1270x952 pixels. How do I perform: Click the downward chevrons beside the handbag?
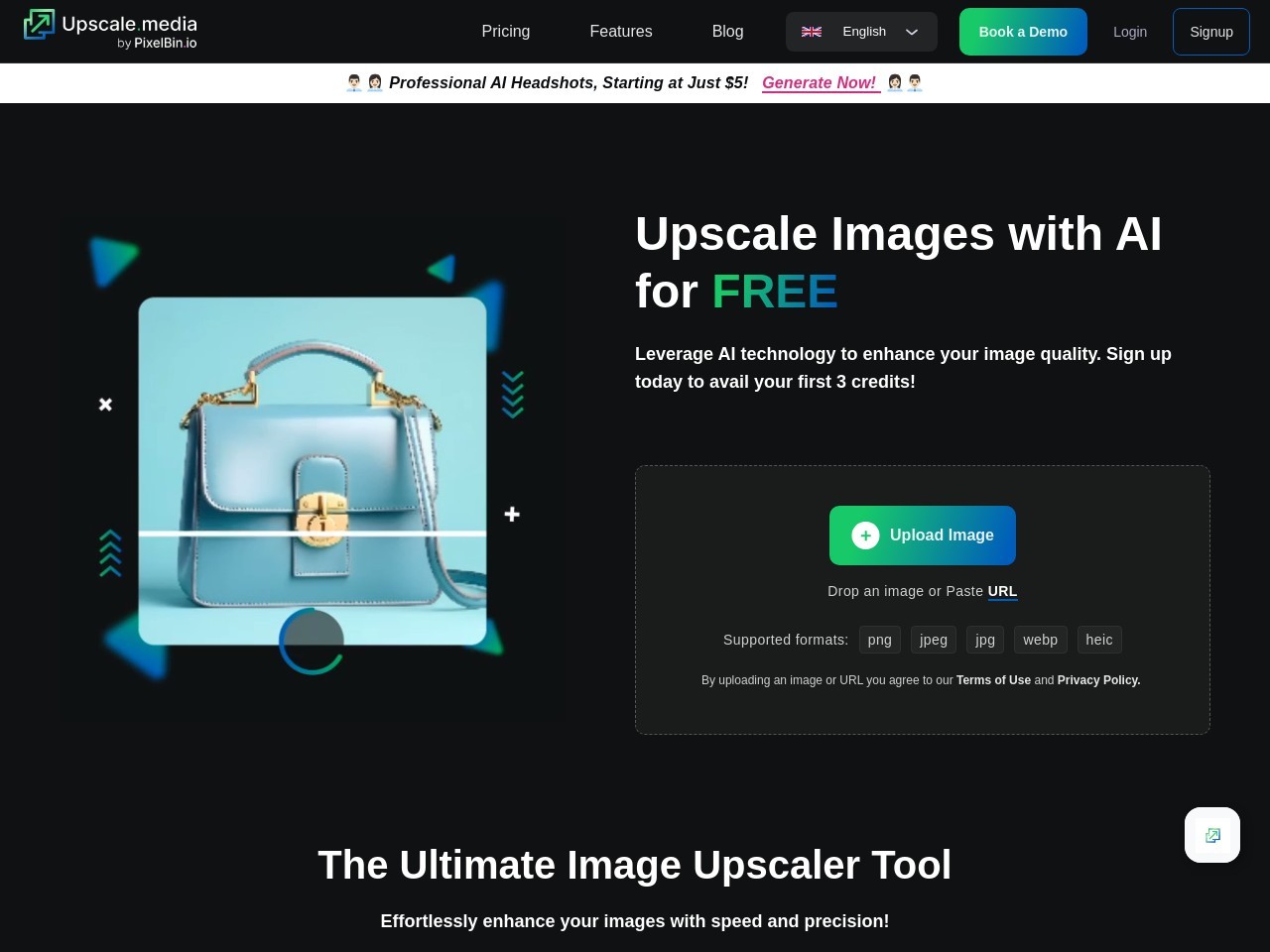[x=512, y=395]
